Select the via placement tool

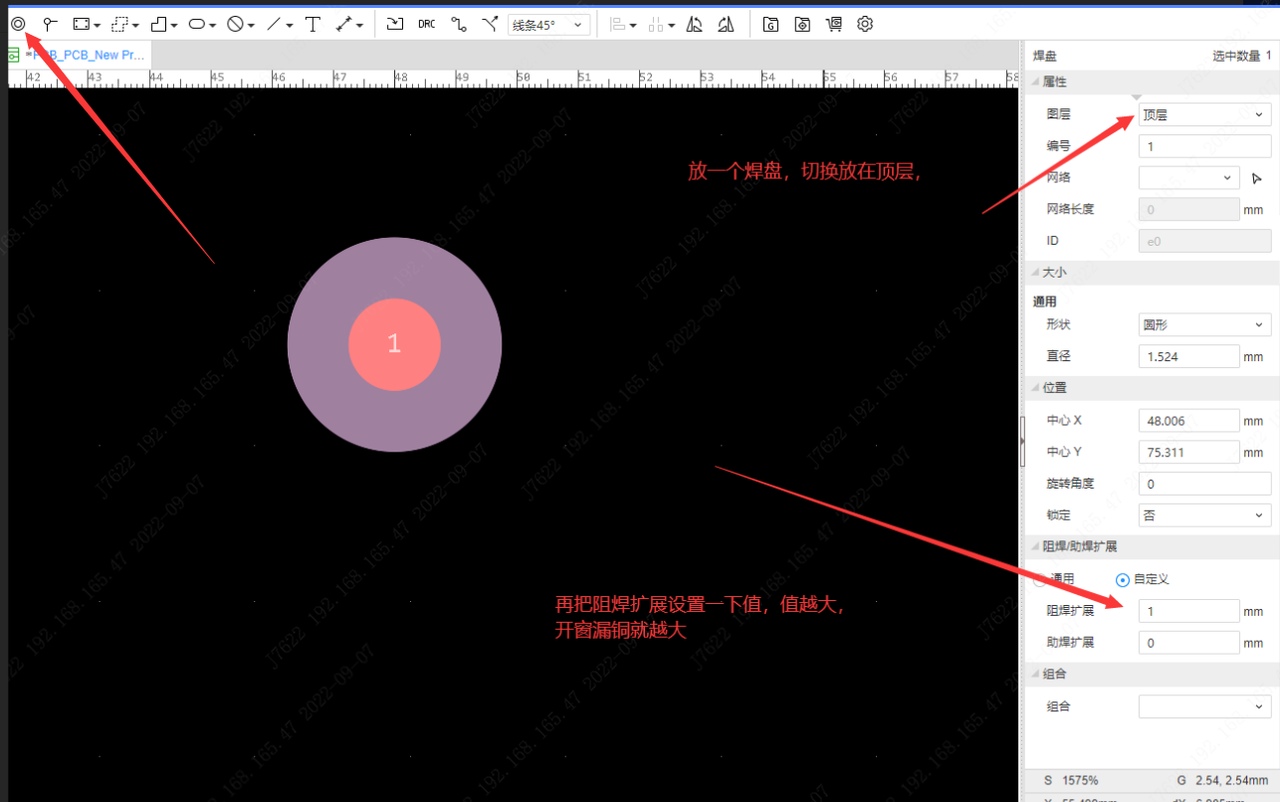point(50,24)
